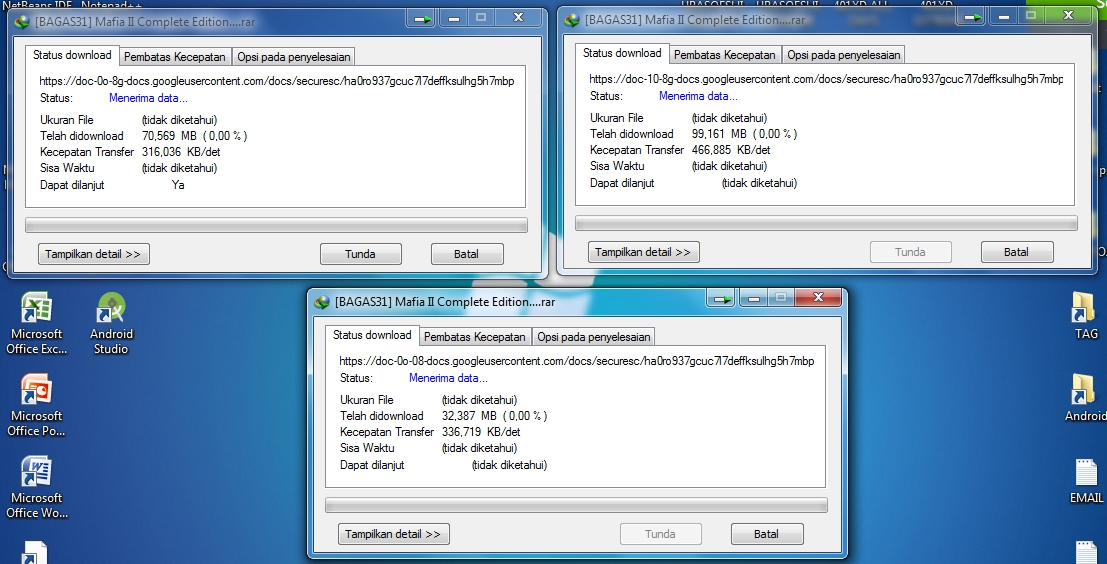1107x564 pixels.
Task: Close the top-left IDM download window
Action: pyautogui.click(x=518, y=18)
